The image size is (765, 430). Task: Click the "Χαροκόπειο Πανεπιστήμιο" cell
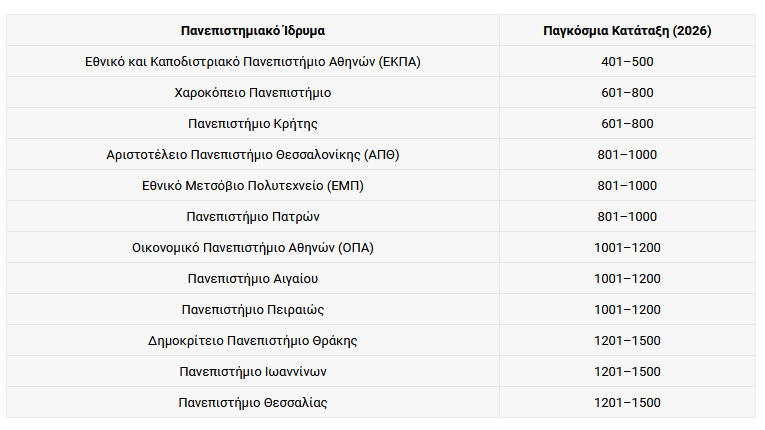[253, 92]
